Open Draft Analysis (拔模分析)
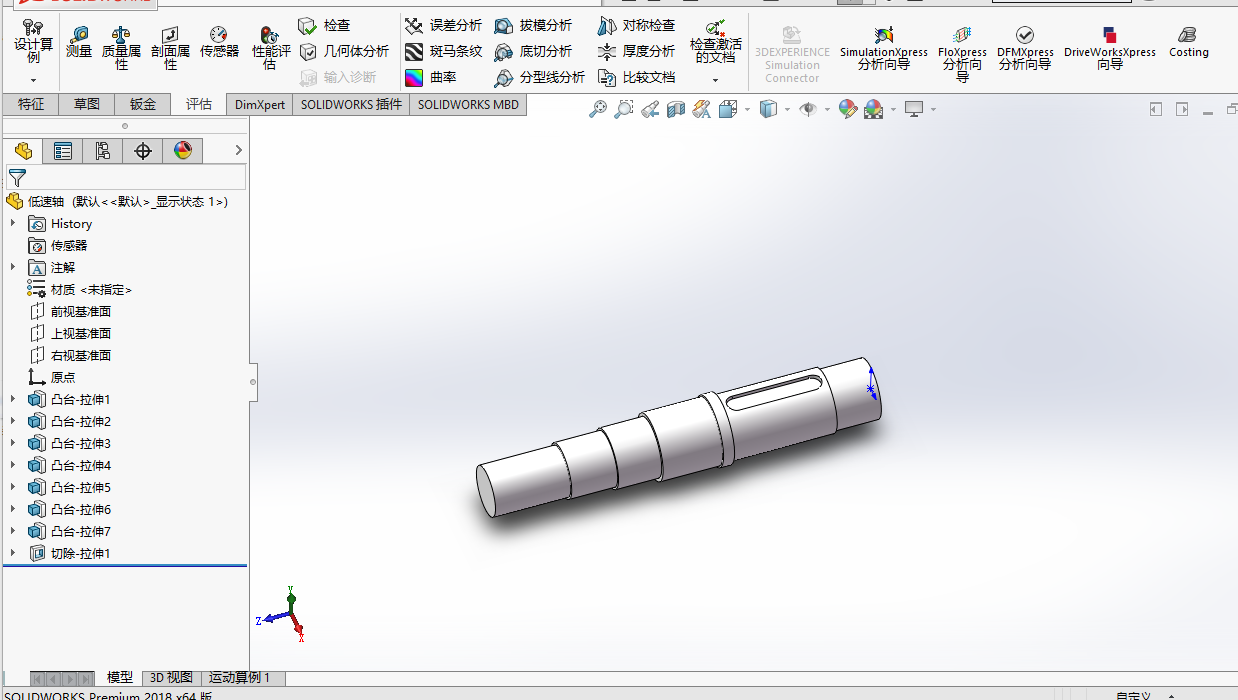1238x700 pixels. point(533,25)
